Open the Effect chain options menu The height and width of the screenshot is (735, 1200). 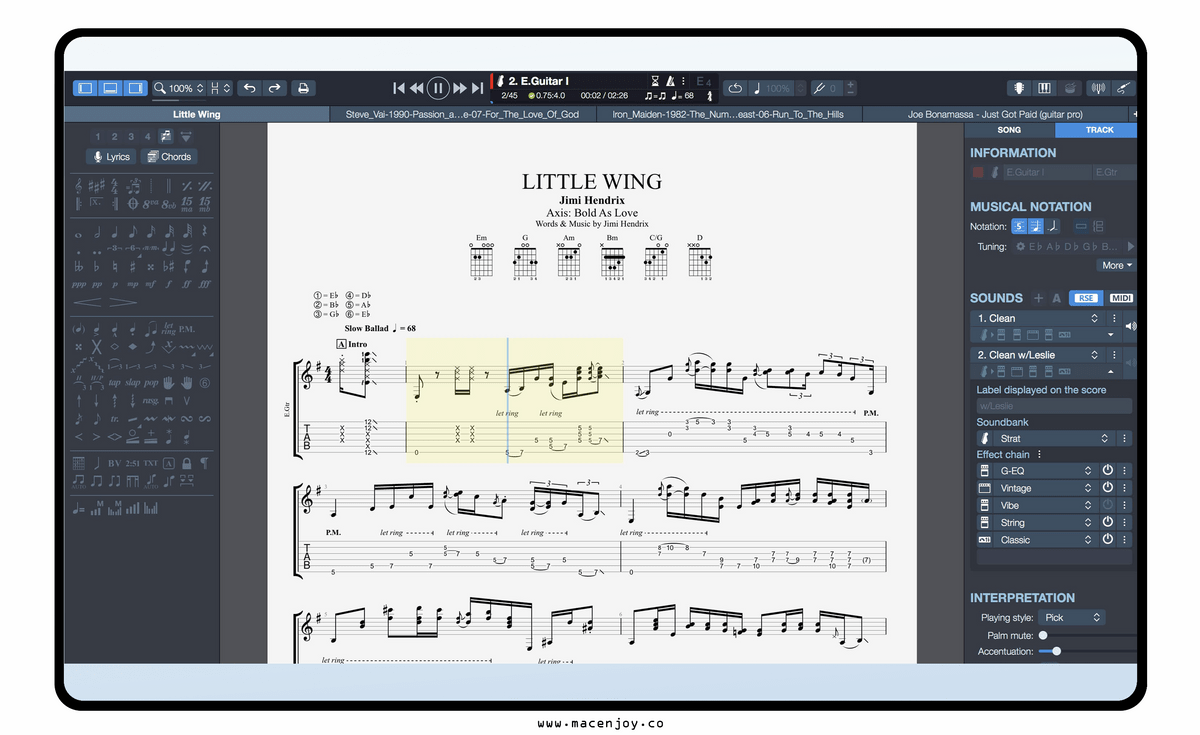[x=1040, y=455]
